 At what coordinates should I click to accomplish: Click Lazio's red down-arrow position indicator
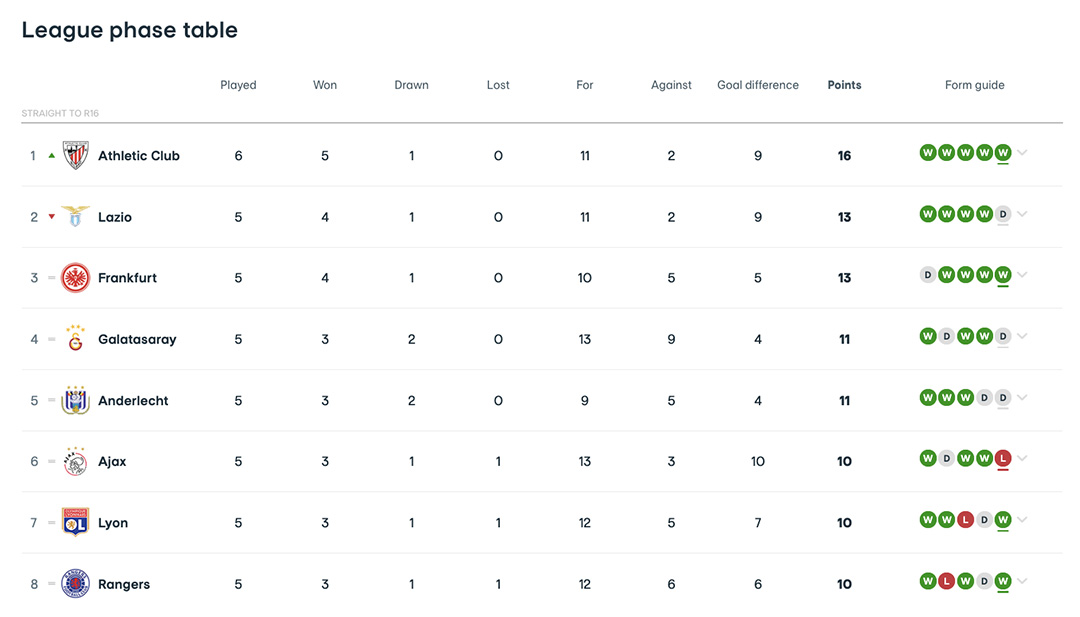(x=52, y=217)
